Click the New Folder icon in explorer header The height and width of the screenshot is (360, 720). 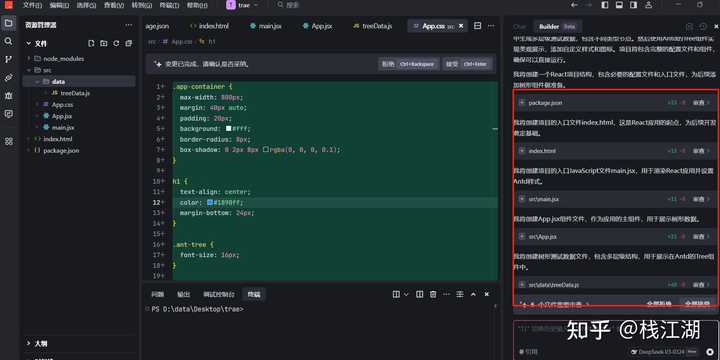tap(104, 43)
